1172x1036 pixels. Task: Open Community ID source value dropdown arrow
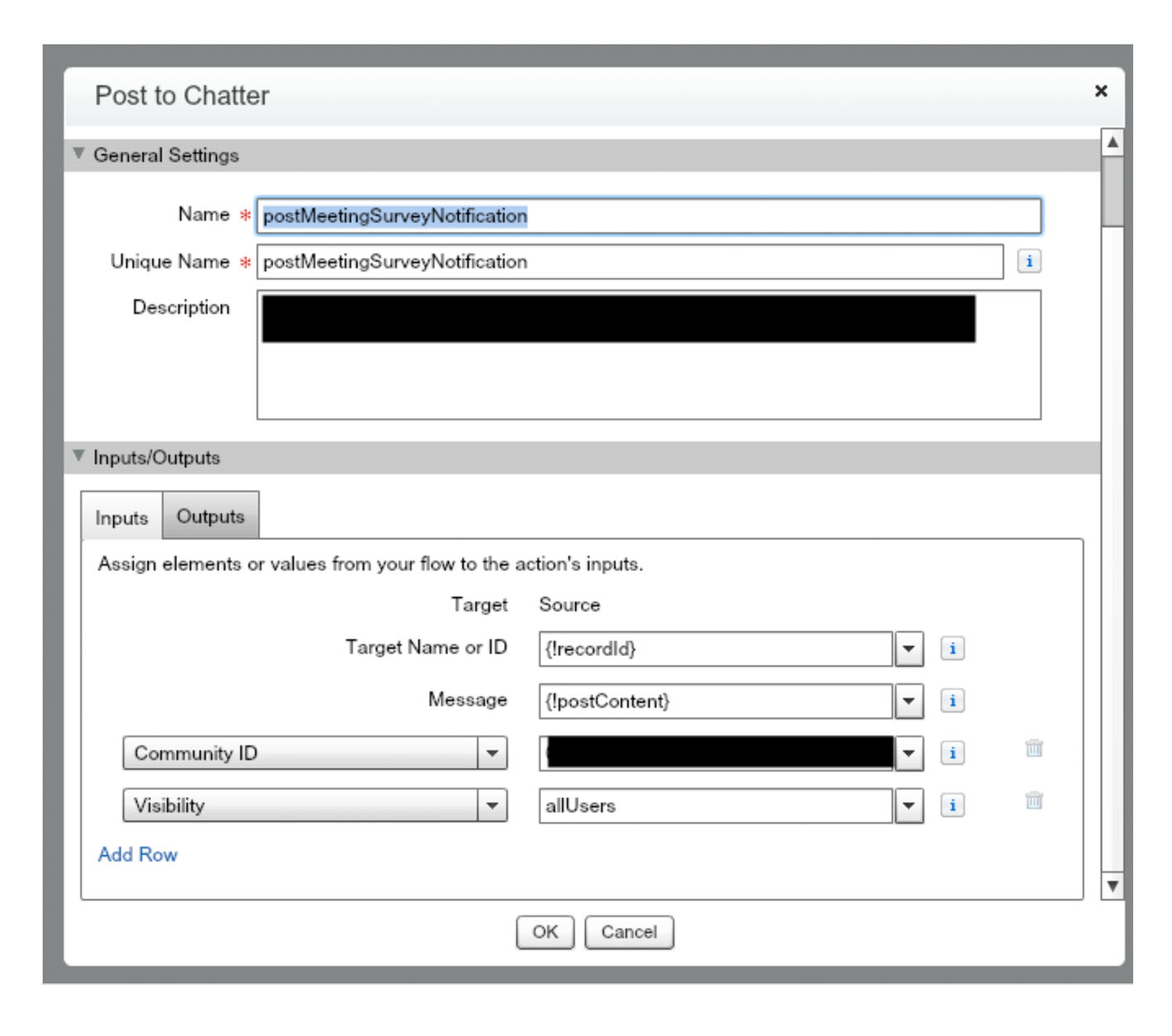(x=909, y=753)
